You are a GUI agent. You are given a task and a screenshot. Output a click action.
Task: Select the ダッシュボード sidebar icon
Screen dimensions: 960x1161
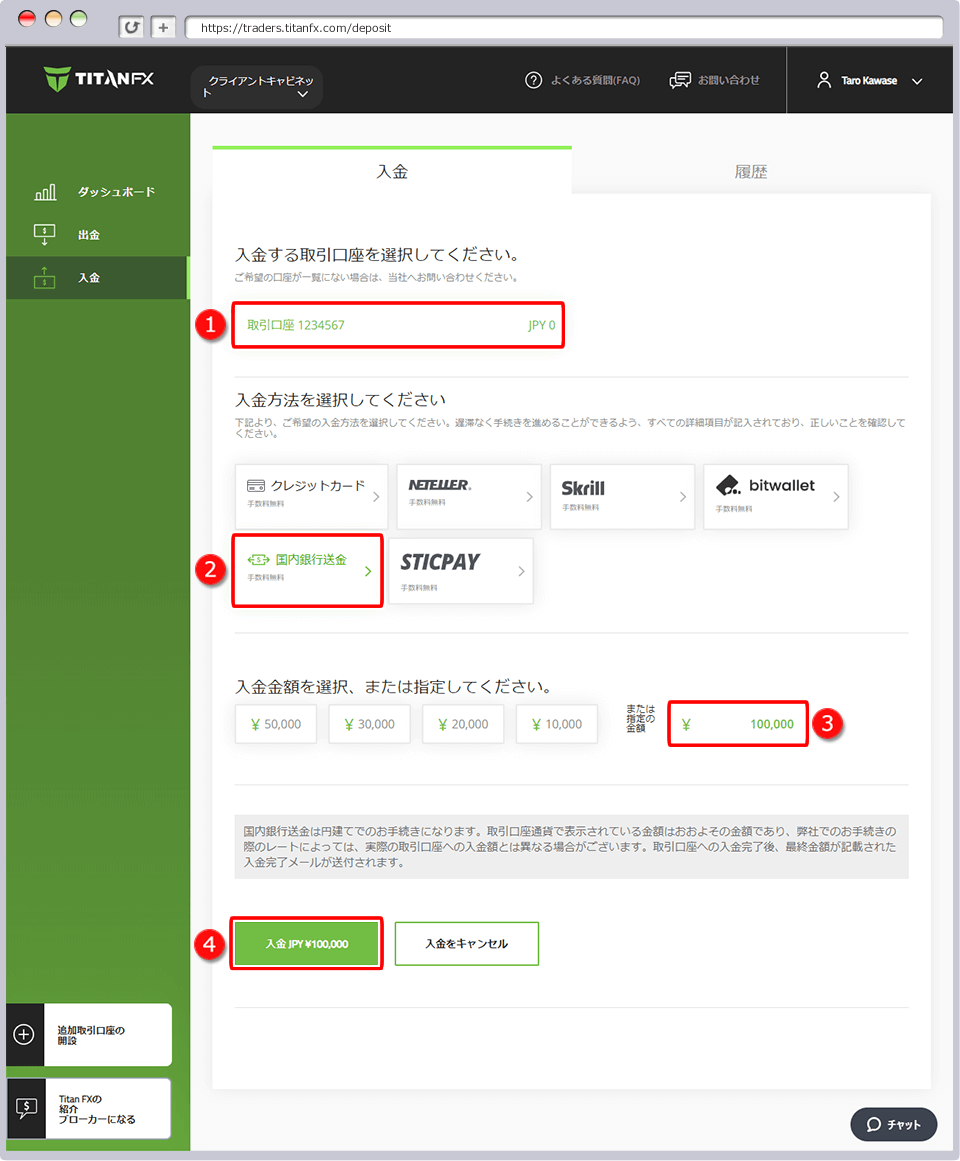click(x=45, y=191)
